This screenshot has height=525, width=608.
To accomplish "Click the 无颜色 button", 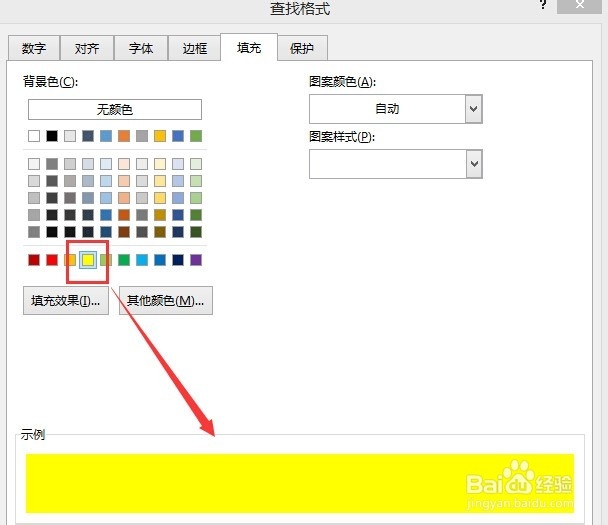I will (115, 110).
